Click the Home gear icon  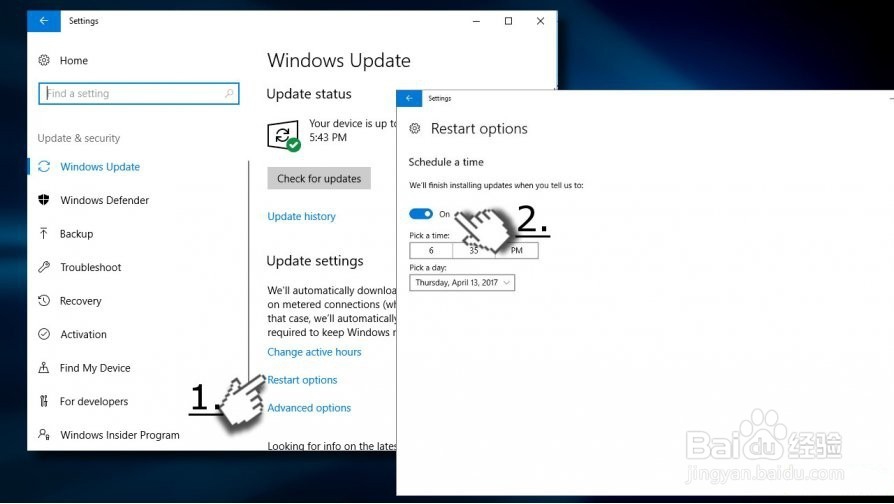point(44,60)
